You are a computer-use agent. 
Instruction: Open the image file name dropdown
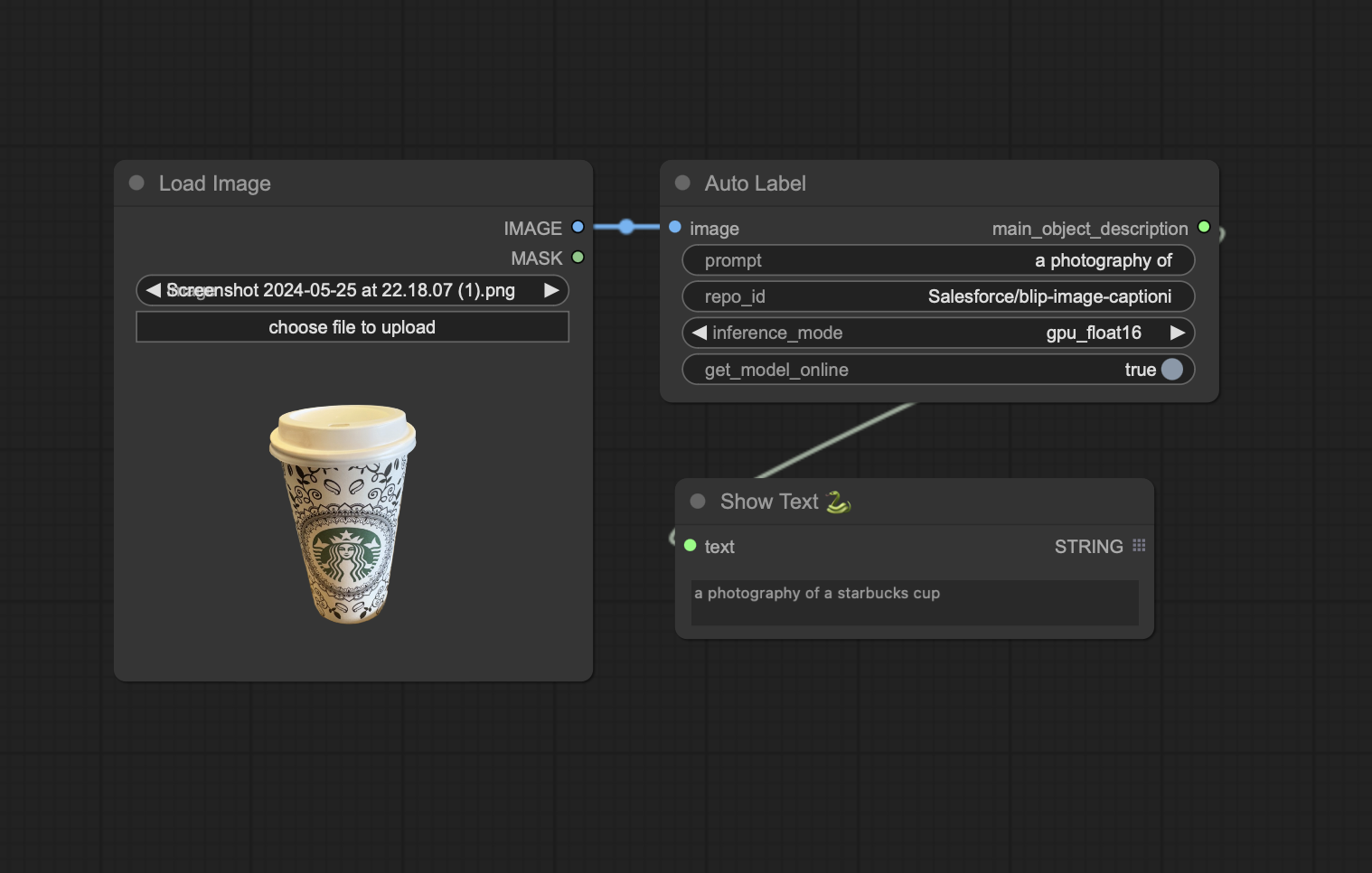[352, 290]
